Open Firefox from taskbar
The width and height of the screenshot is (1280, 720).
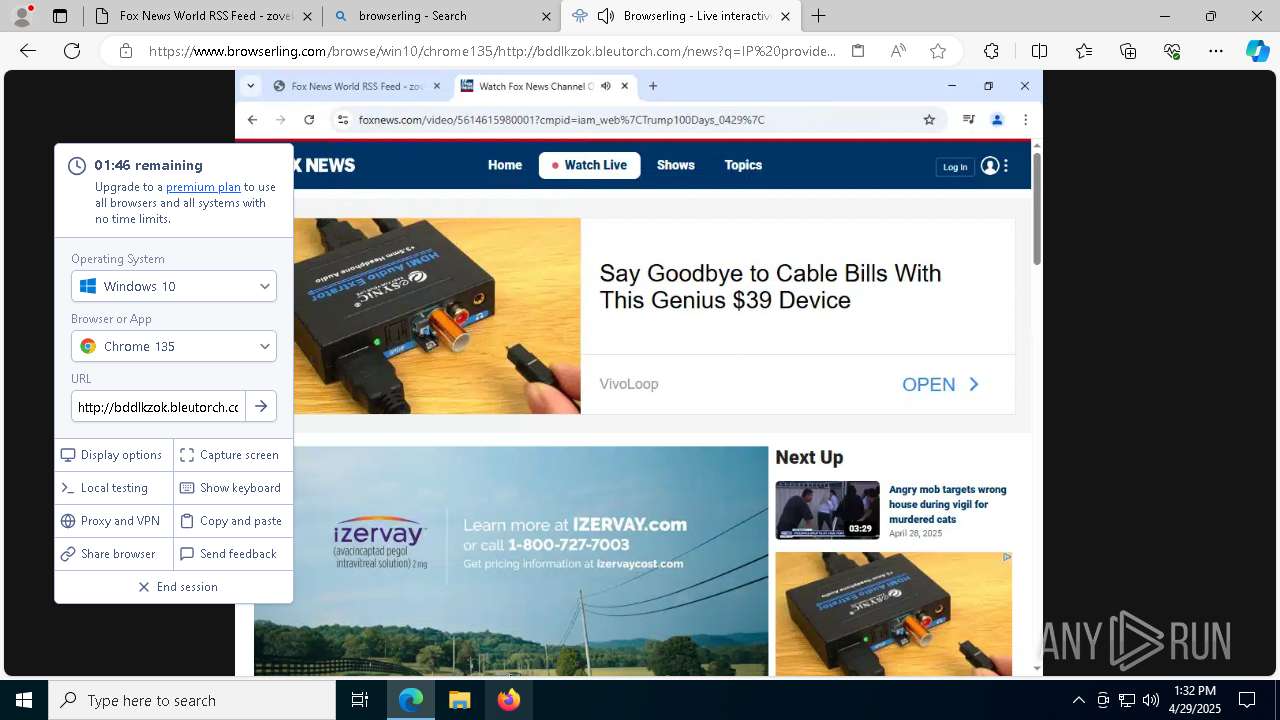(x=509, y=700)
